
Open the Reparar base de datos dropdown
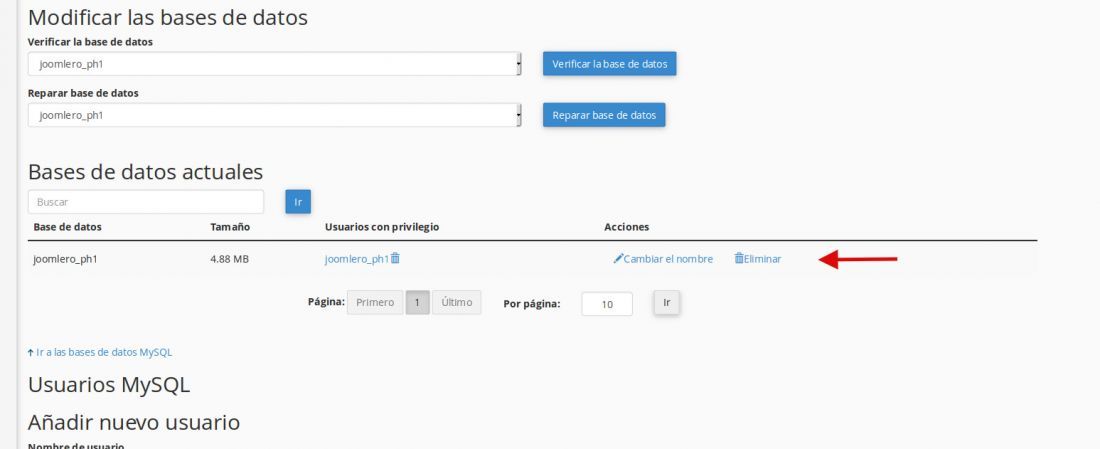point(274,115)
